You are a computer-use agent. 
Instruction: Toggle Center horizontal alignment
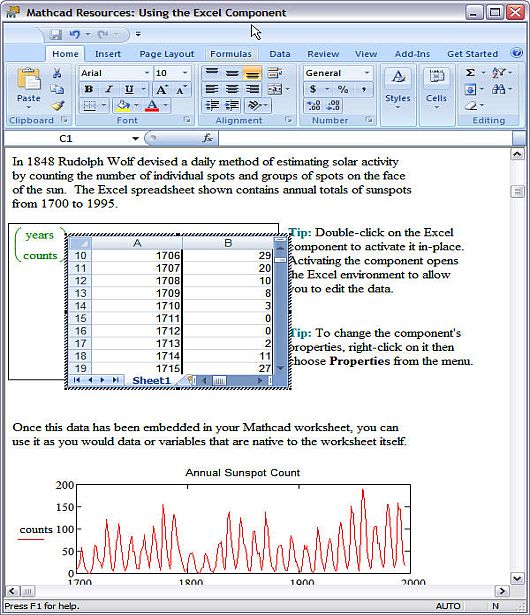[232, 89]
